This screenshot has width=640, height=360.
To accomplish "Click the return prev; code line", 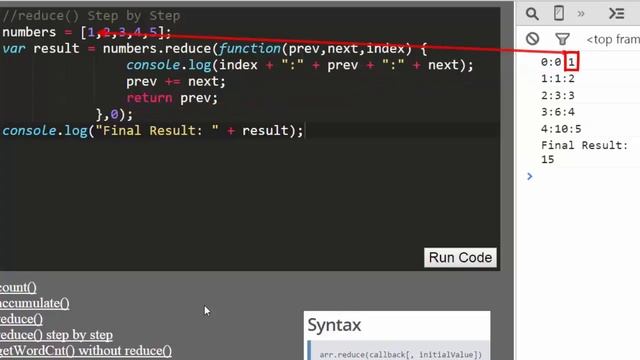I will tap(172, 98).
